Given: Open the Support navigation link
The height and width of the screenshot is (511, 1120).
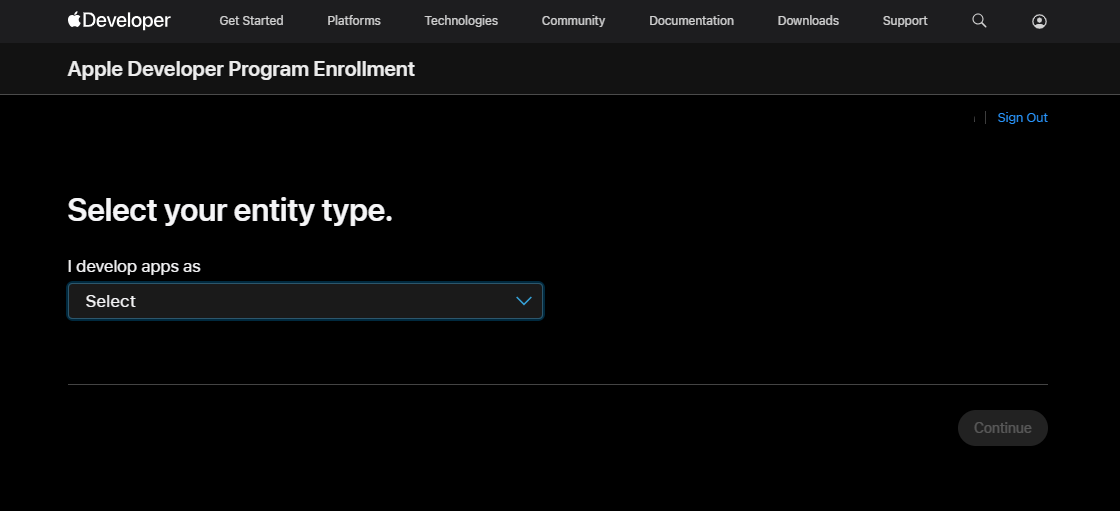Looking at the screenshot, I should click(x=905, y=21).
